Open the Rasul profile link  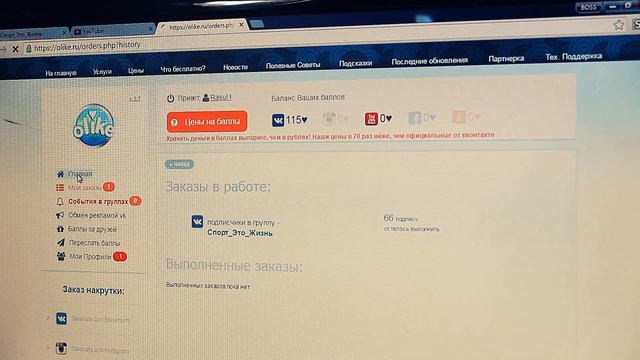click(x=220, y=98)
